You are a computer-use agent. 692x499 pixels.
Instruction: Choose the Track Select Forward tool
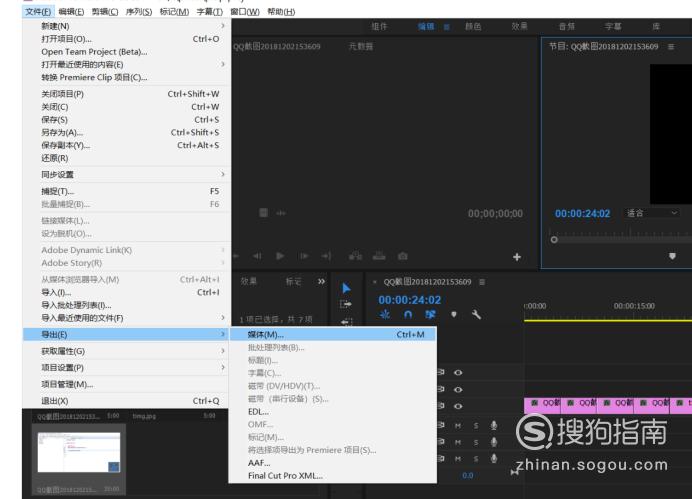tap(346, 304)
